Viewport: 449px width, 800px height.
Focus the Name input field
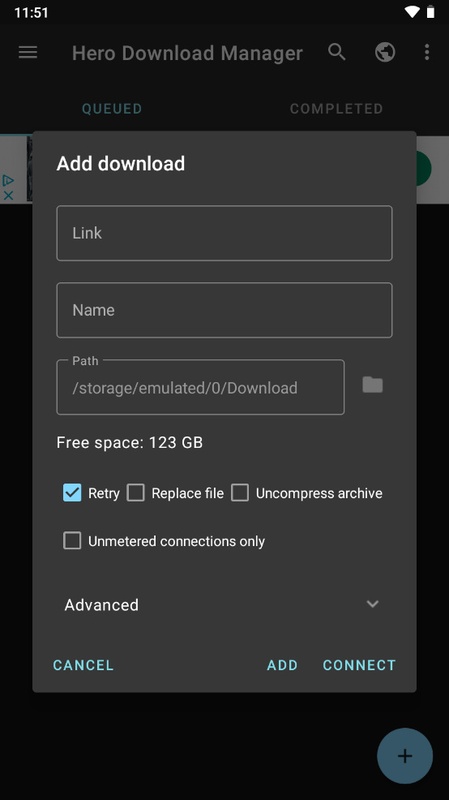click(224, 310)
